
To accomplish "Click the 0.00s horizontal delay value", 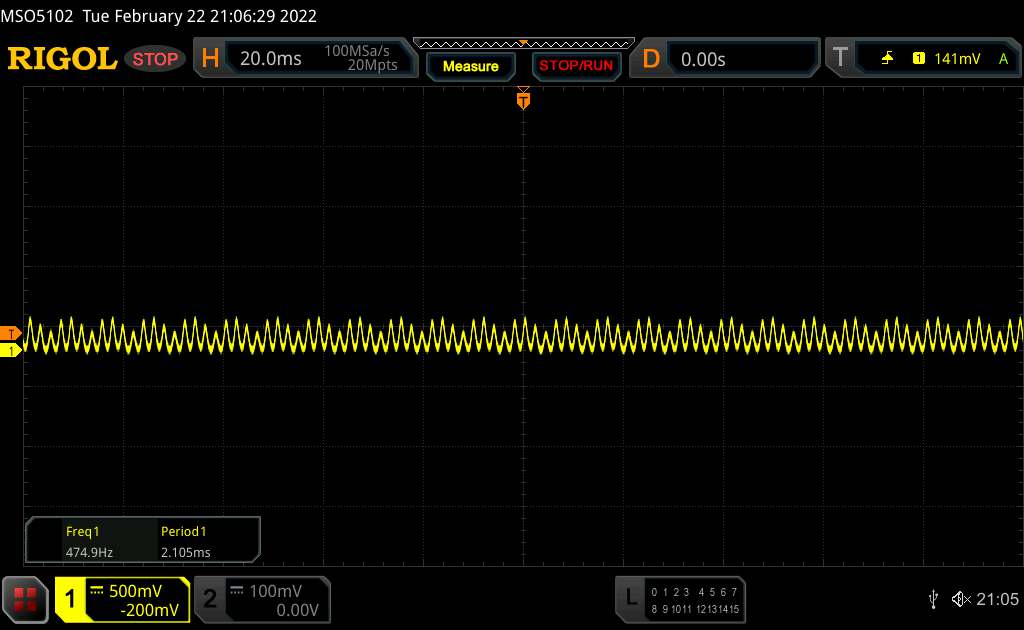I will pos(703,59).
